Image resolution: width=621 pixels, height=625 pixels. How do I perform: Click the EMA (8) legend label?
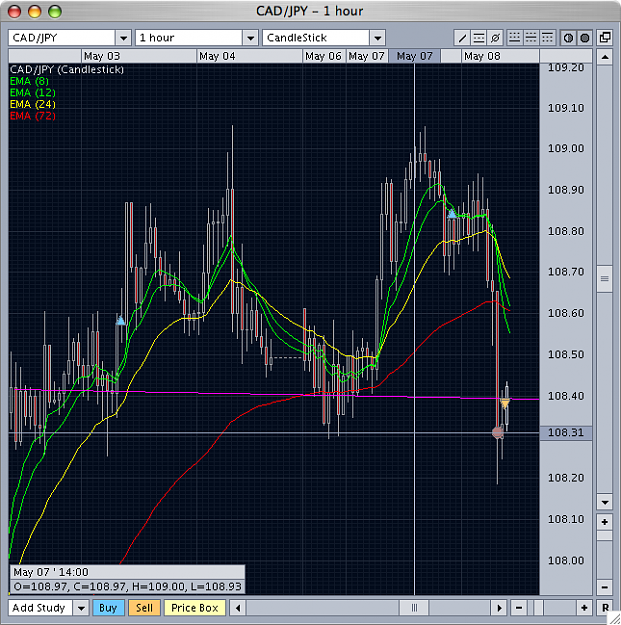pyautogui.click(x=29, y=81)
